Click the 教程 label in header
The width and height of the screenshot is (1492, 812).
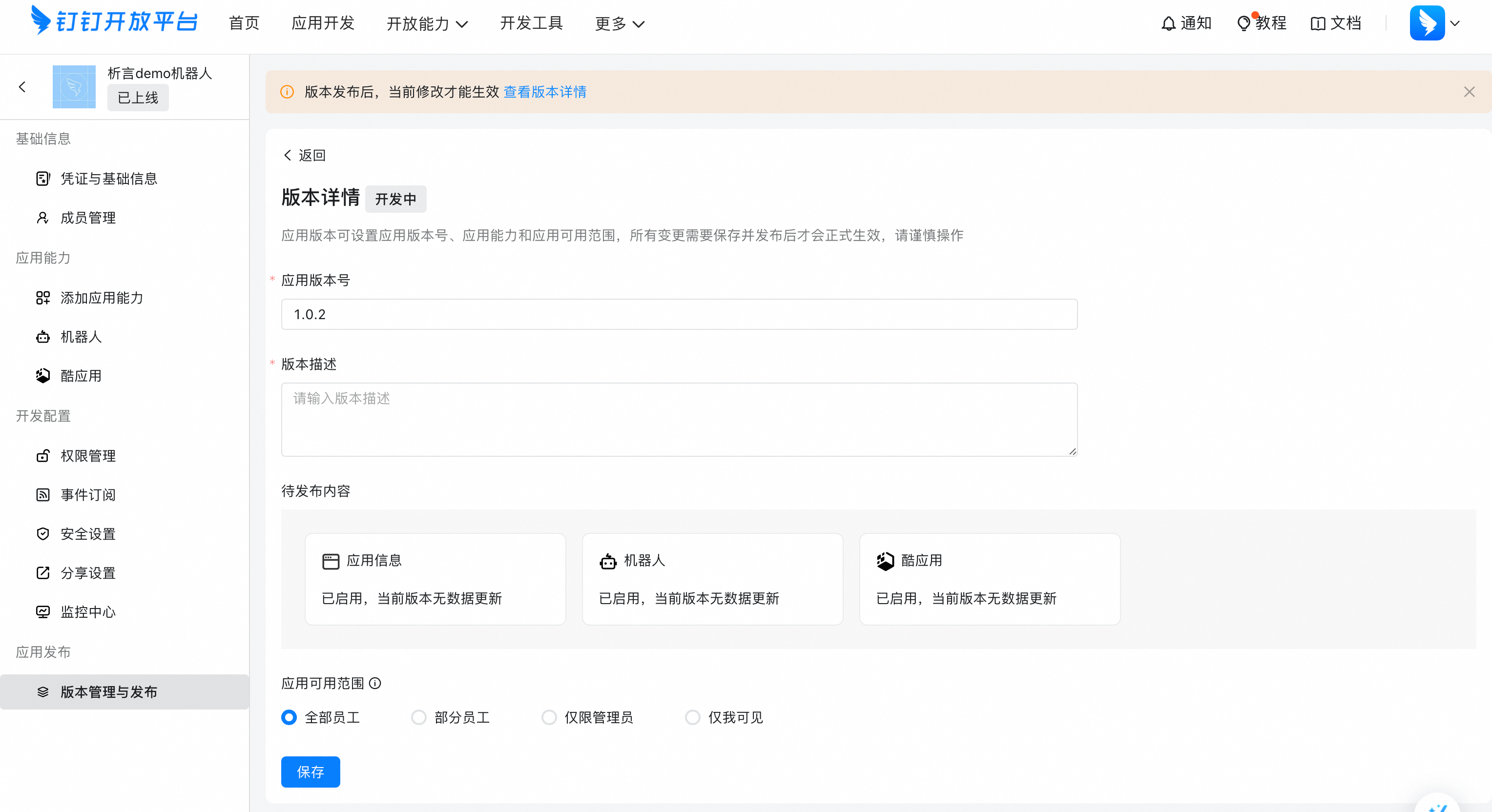(1271, 23)
